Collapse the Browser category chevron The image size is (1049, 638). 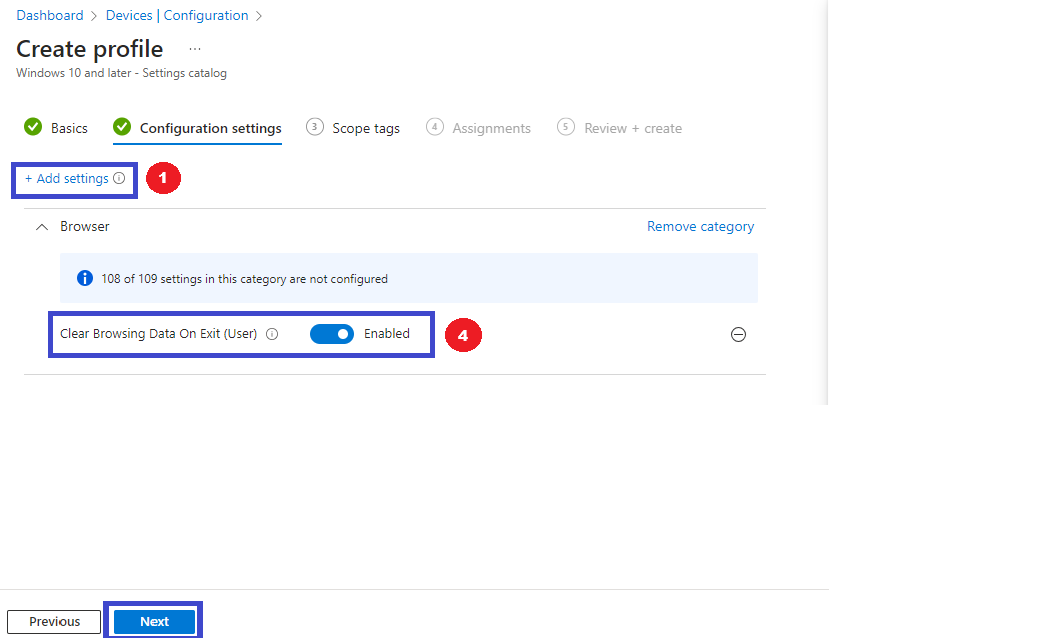pyautogui.click(x=41, y=227)
